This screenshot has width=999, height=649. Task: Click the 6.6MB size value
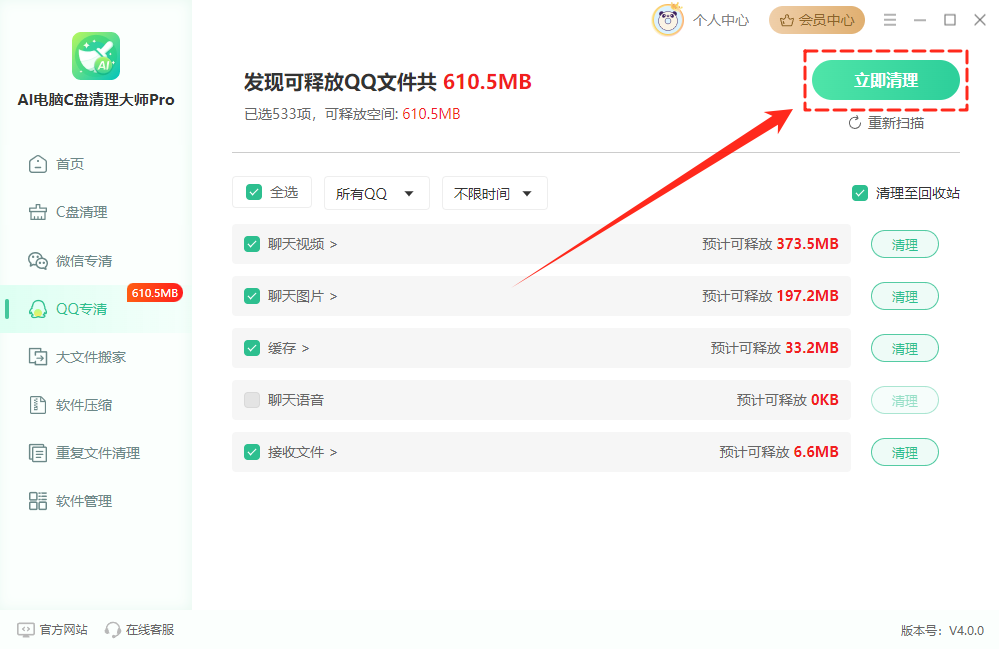816,452
